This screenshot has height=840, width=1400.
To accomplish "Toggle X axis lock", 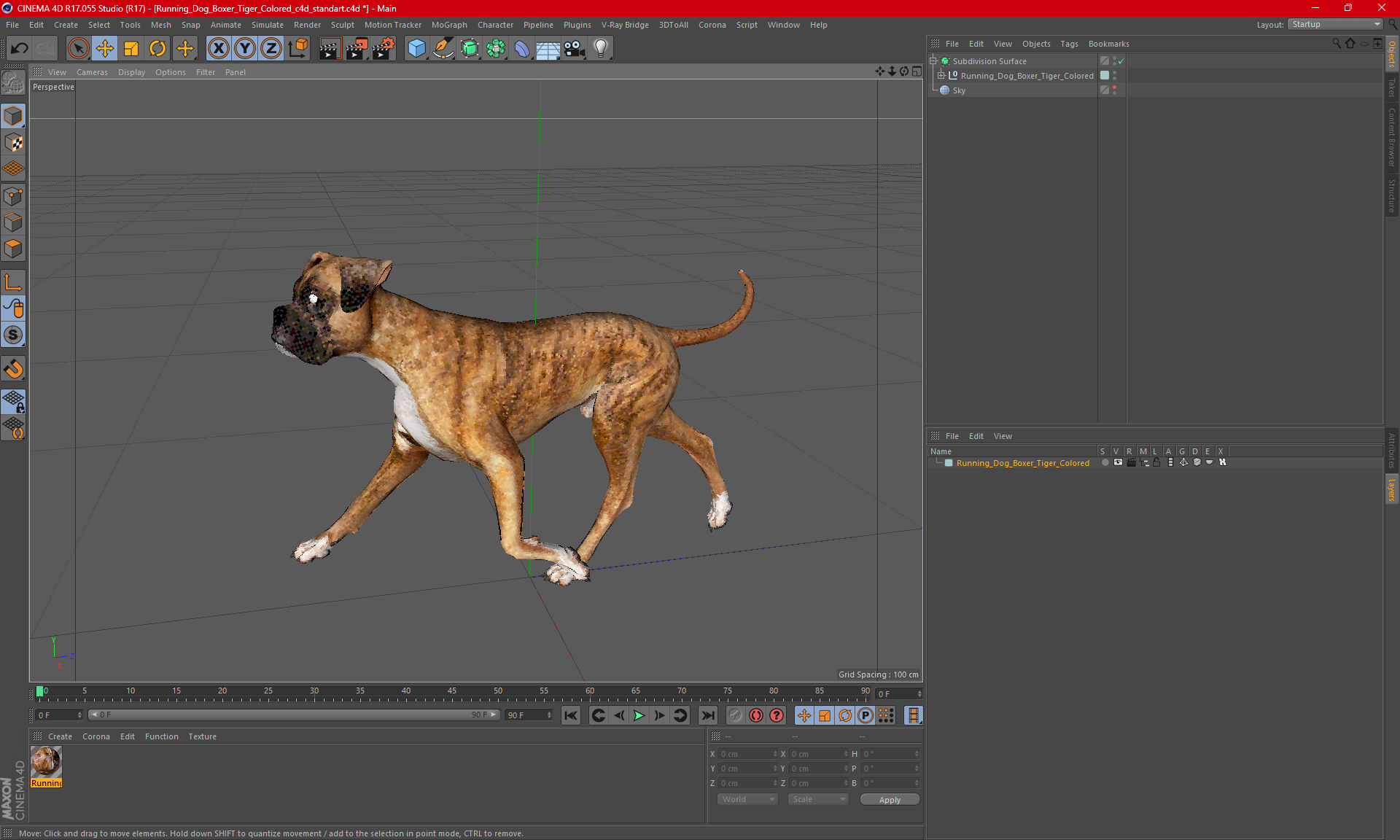I will point(218,49).
